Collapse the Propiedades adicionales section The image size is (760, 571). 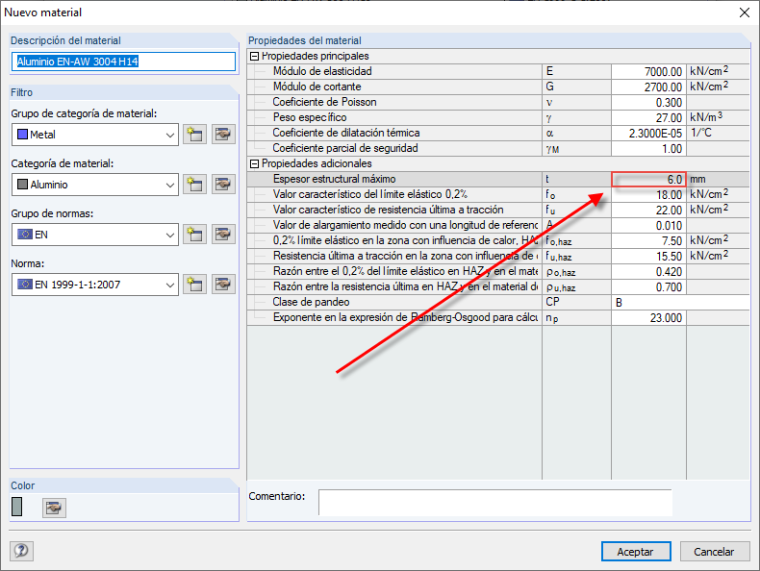254,164
